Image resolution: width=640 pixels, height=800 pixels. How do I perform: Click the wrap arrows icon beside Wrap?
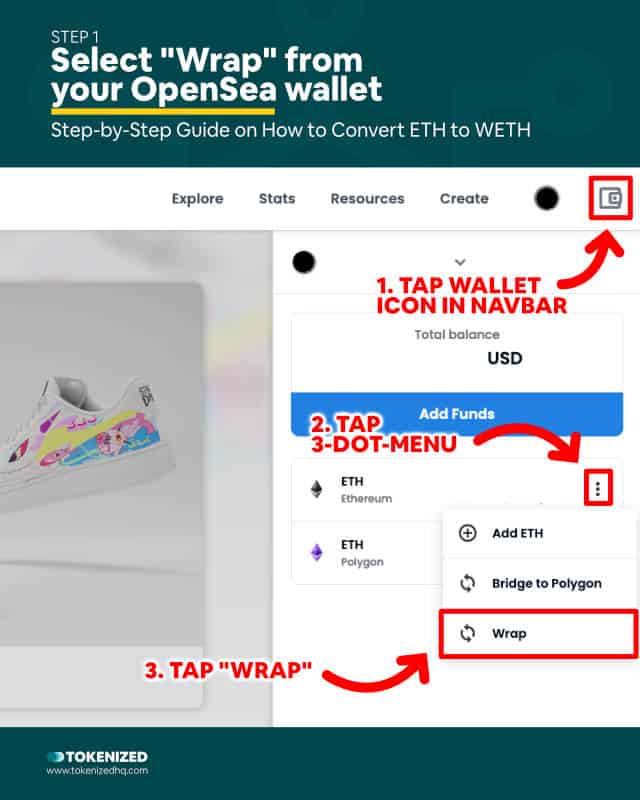[x=467, y=633]
